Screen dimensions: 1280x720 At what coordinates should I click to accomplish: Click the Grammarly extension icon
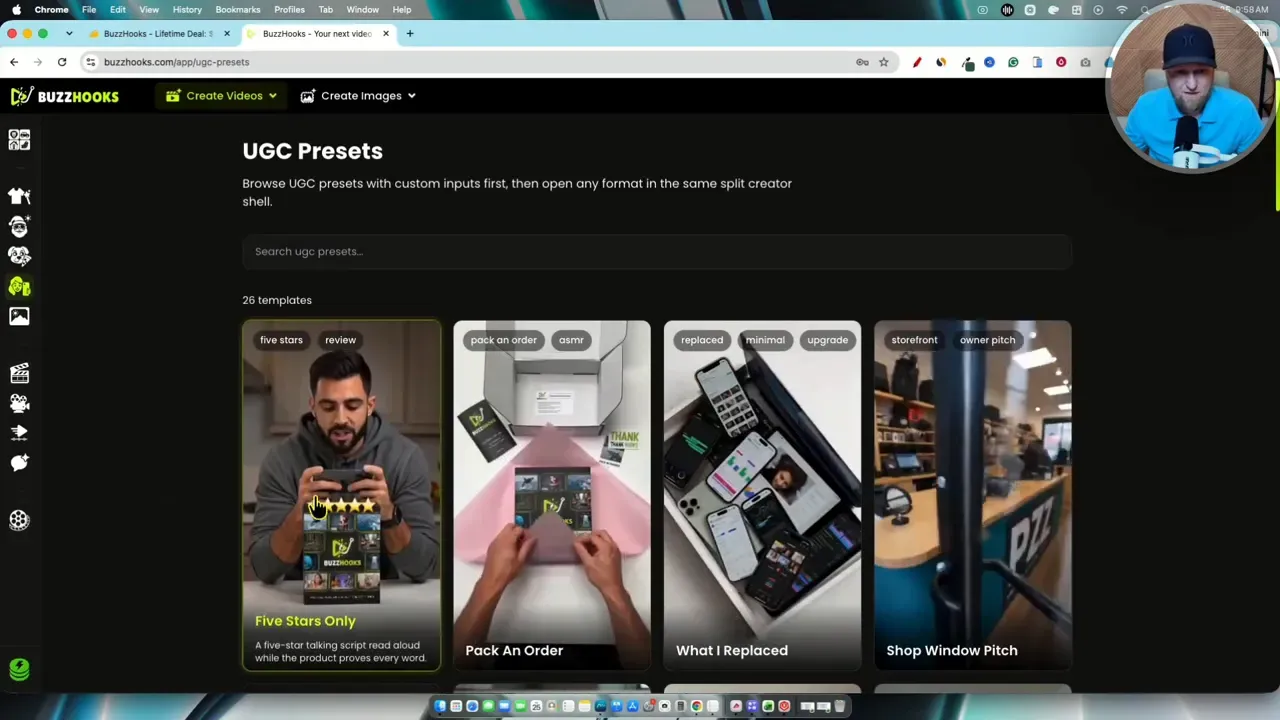tap(1013, 62)
